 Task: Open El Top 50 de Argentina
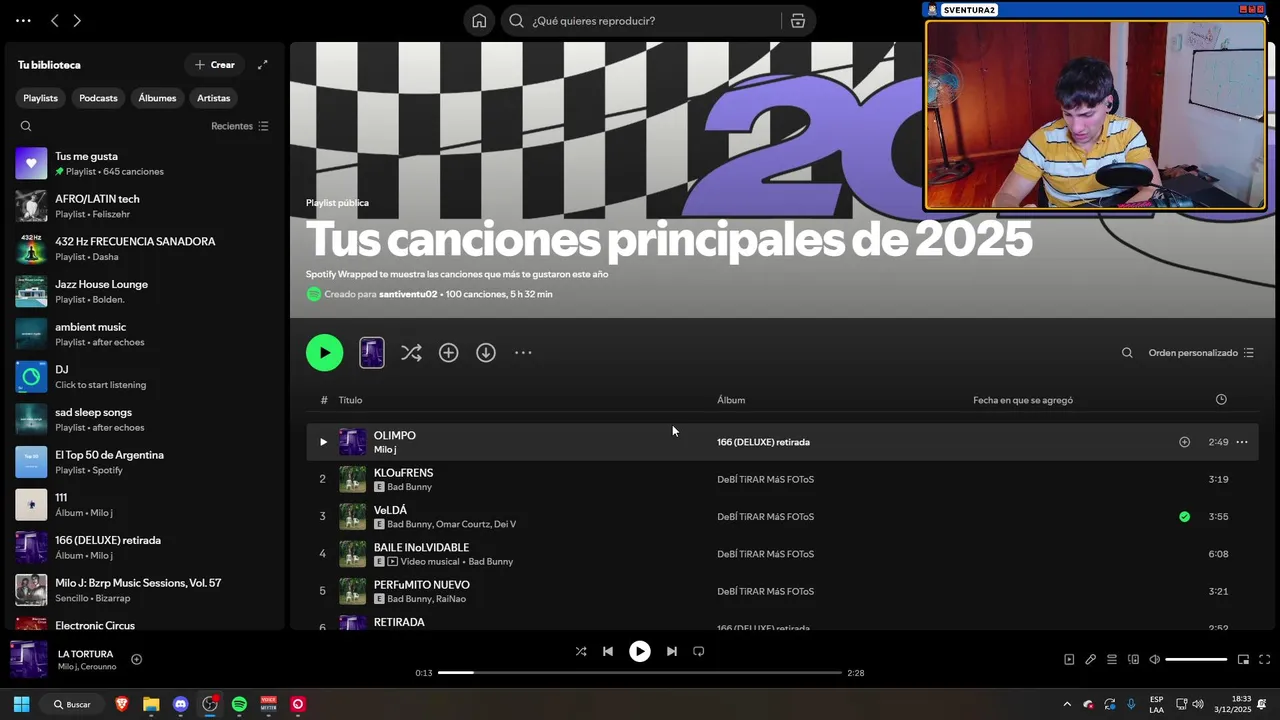pyautogui.click(x=145, y=462)
